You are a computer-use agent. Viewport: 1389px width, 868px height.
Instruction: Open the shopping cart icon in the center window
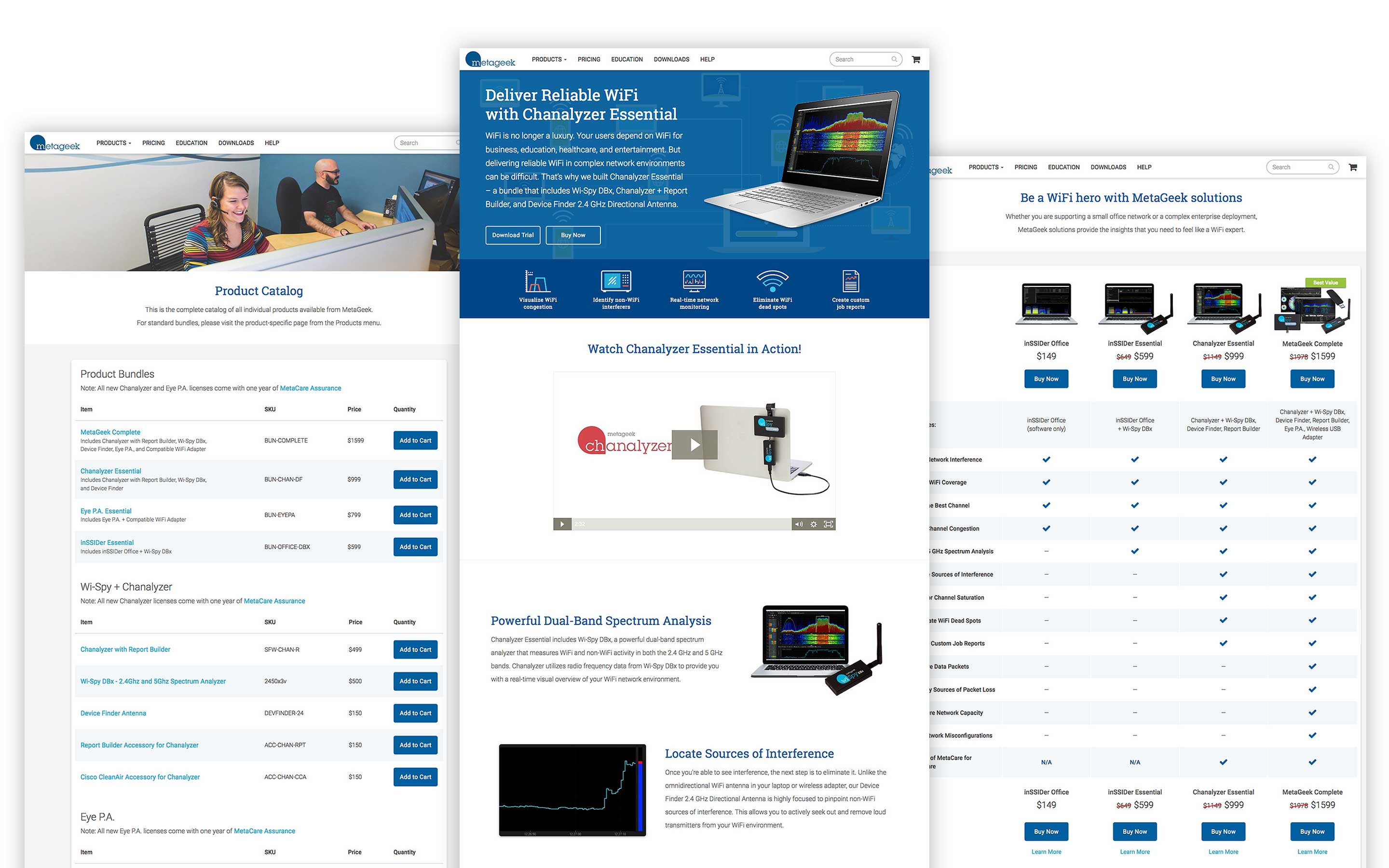916,59
